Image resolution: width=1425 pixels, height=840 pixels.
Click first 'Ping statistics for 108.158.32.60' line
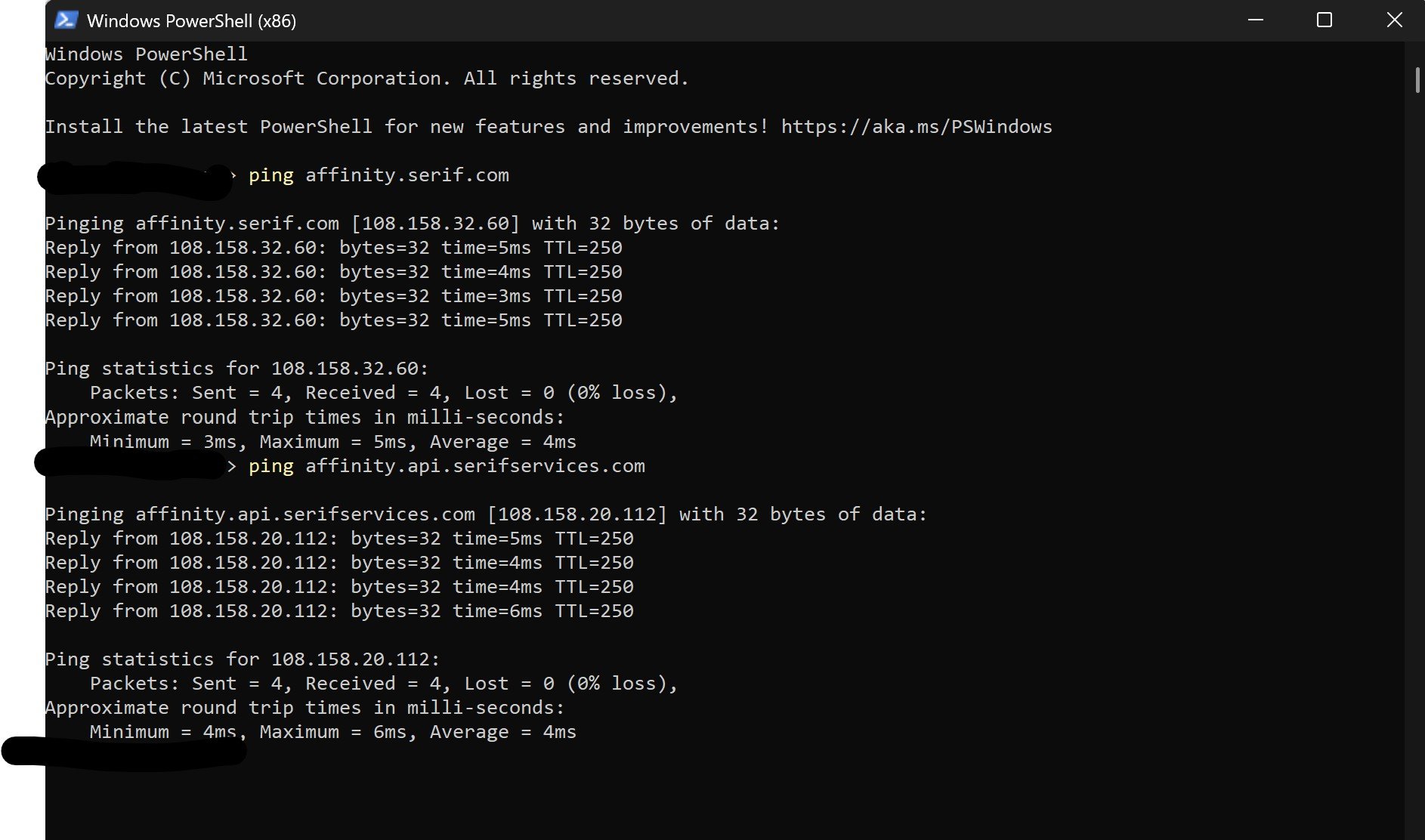point(236,369)
